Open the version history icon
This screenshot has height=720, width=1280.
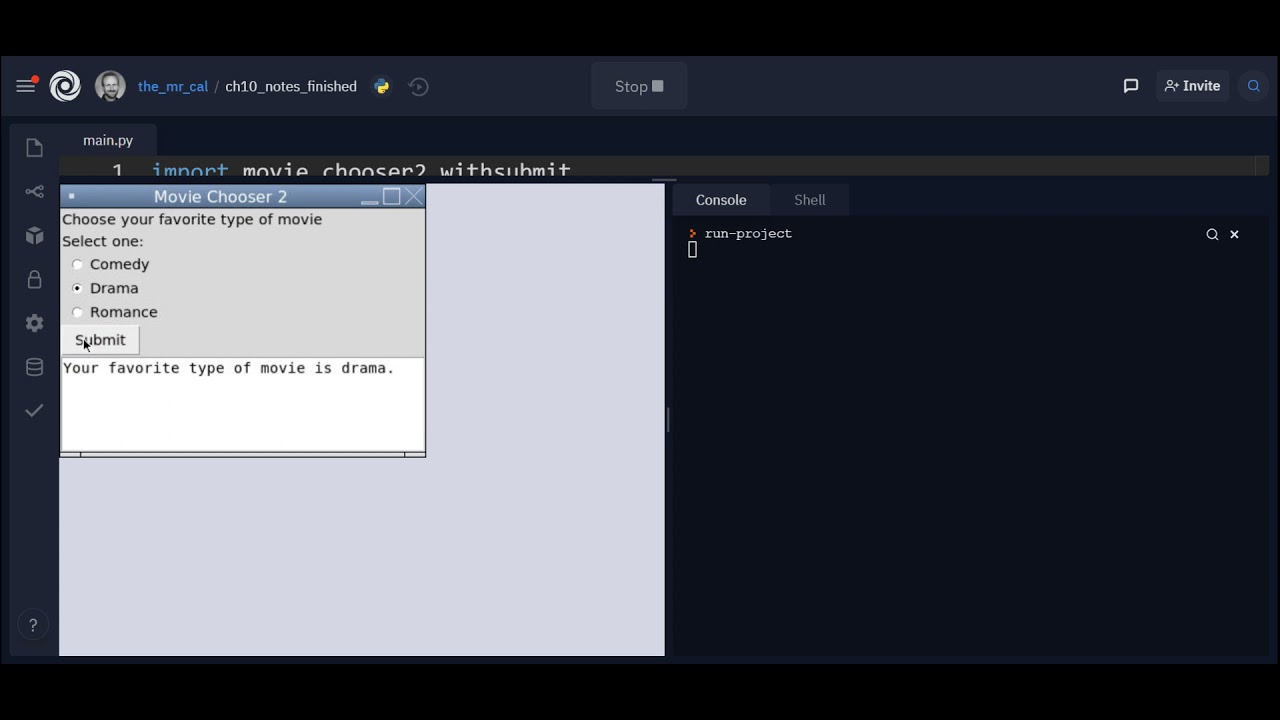419,86
